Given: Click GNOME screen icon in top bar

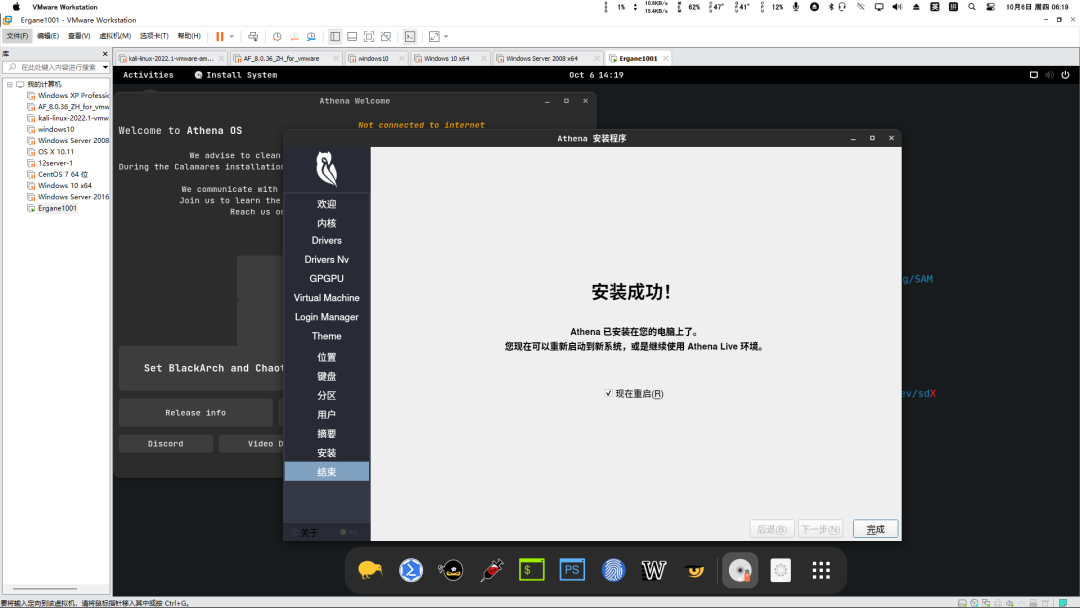Looking at the screenshot, I should coord(1034,75).
